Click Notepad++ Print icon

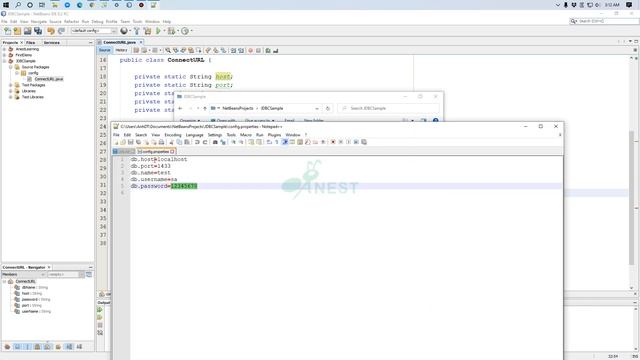point(162,142)
